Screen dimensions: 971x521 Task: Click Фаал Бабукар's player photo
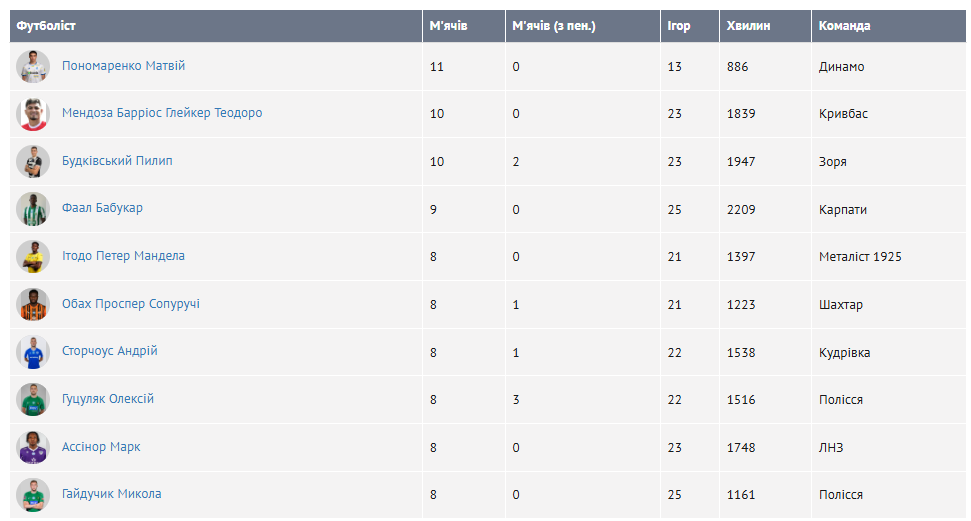tap(33, 209)
